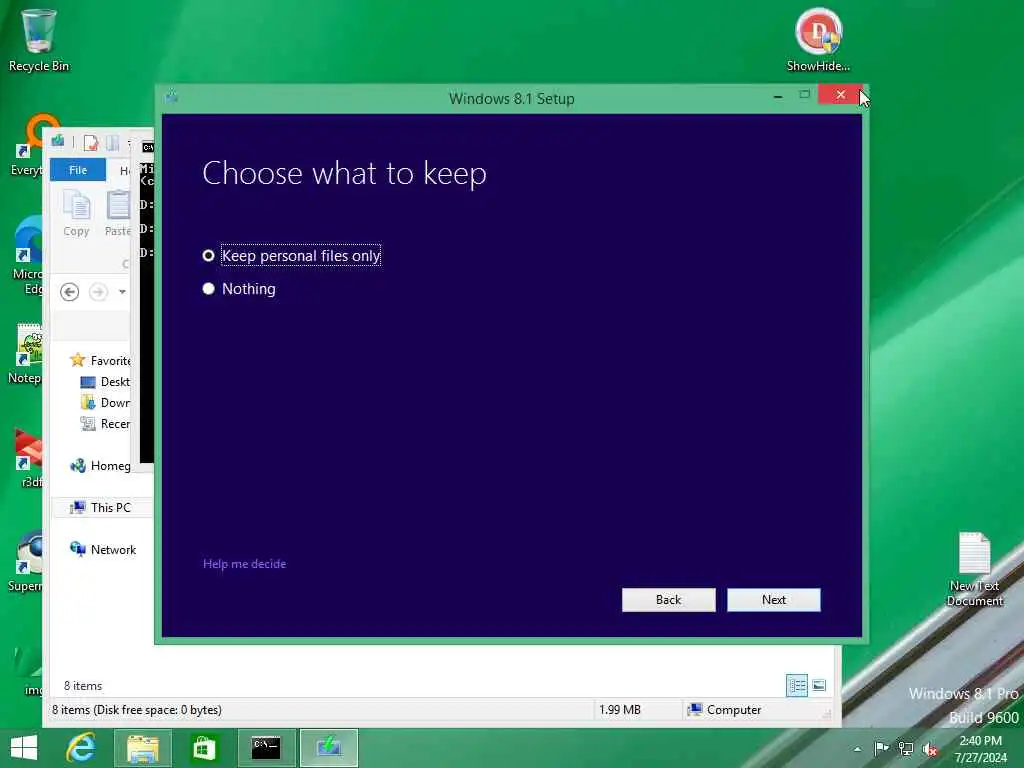This screenshot has height=768, width=1024.
Task: Open the New Text Document file icon
Action: pyautogui.click(x=974, y=569)
